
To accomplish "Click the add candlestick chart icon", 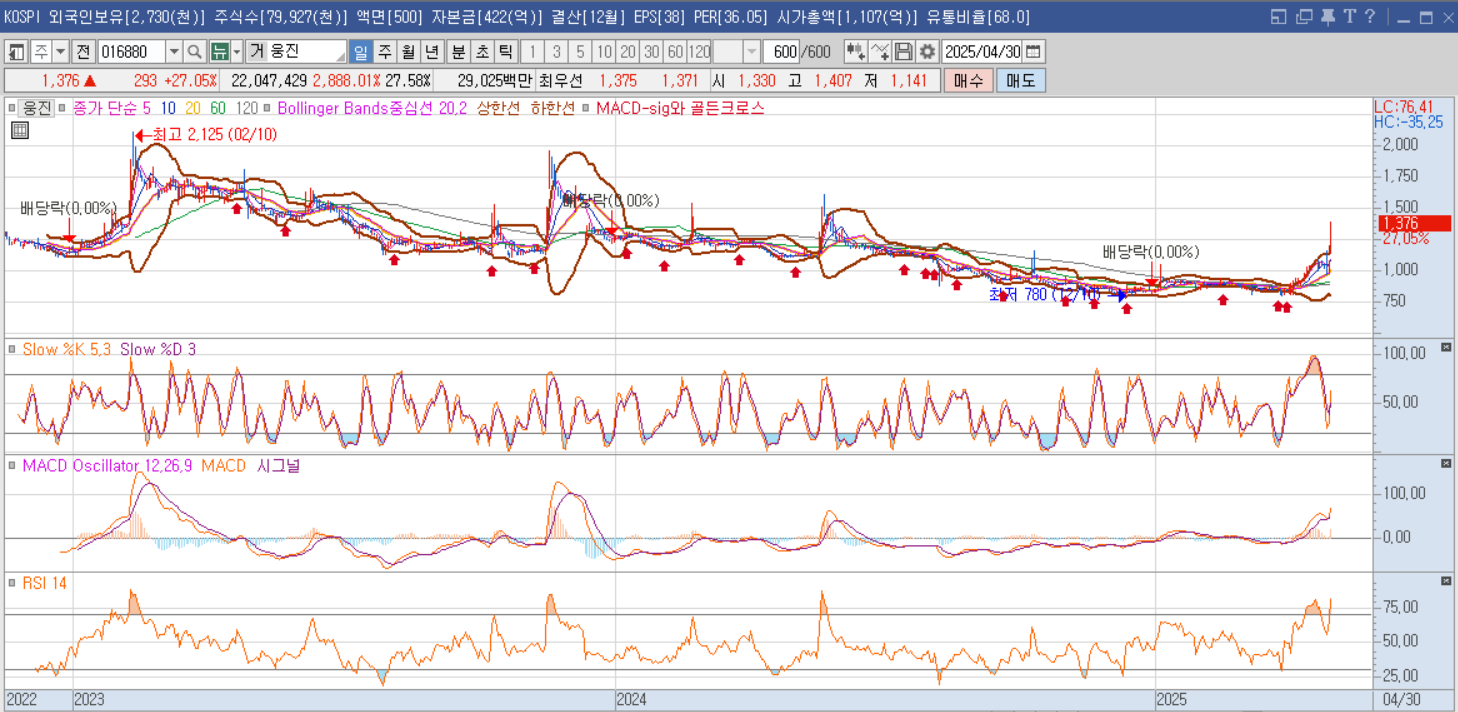I will point(855,52).
